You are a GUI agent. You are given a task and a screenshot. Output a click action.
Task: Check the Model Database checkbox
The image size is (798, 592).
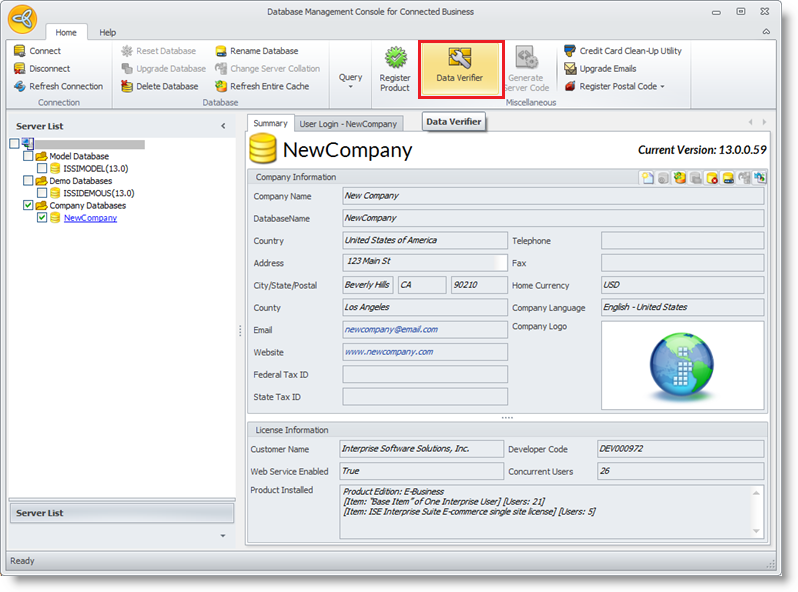point(28,156)
